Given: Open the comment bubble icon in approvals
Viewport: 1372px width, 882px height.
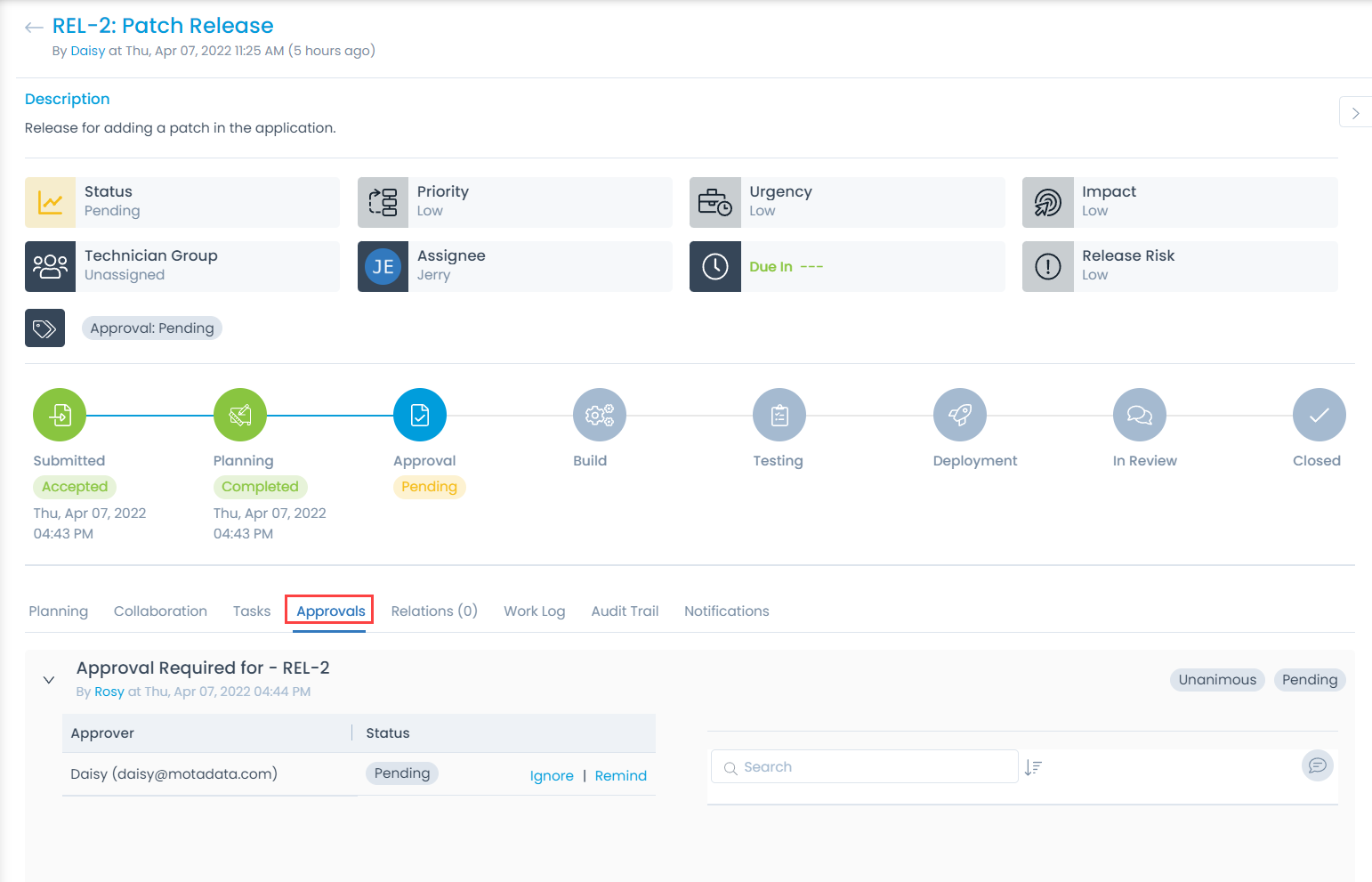Looking at the screenshot, I should (1318, 765).
